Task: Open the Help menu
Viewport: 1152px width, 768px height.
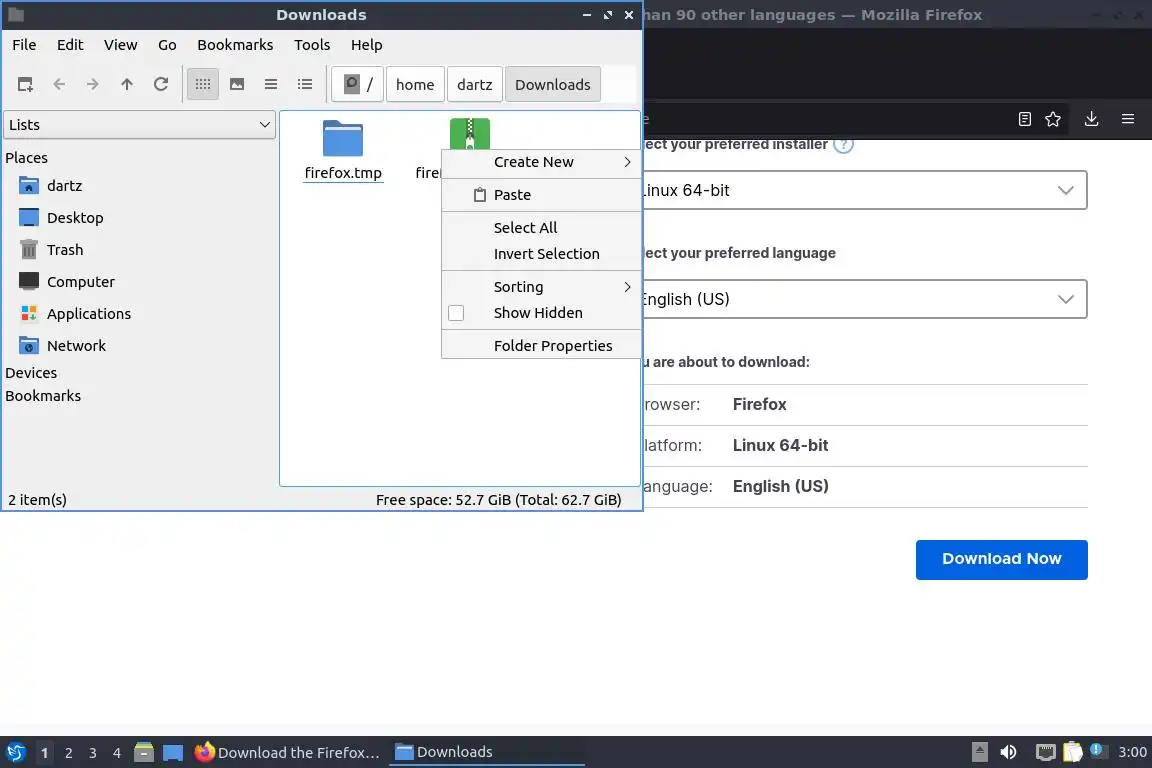Action: coord(367,45)
